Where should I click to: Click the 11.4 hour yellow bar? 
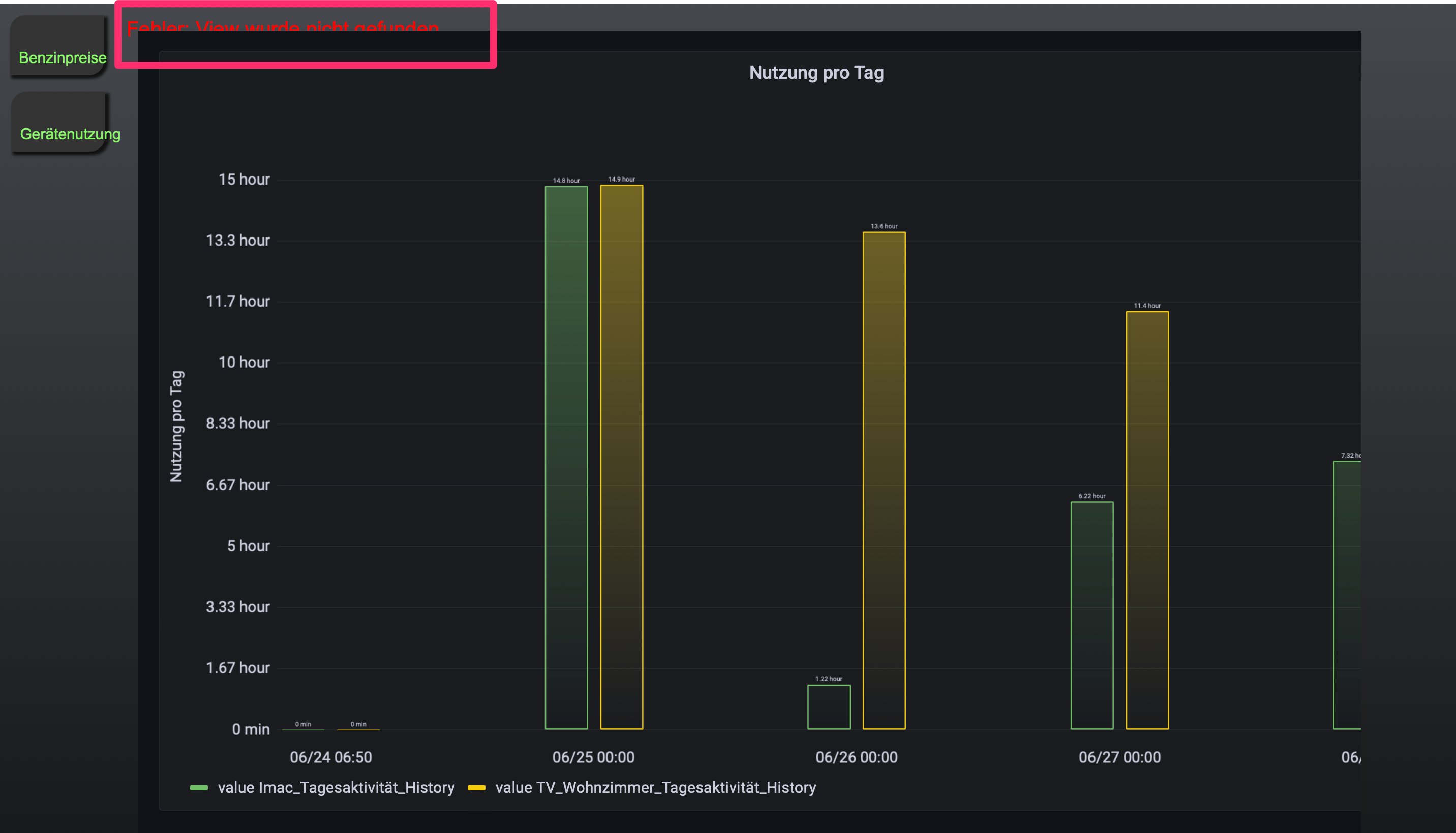pos(1146,521)
